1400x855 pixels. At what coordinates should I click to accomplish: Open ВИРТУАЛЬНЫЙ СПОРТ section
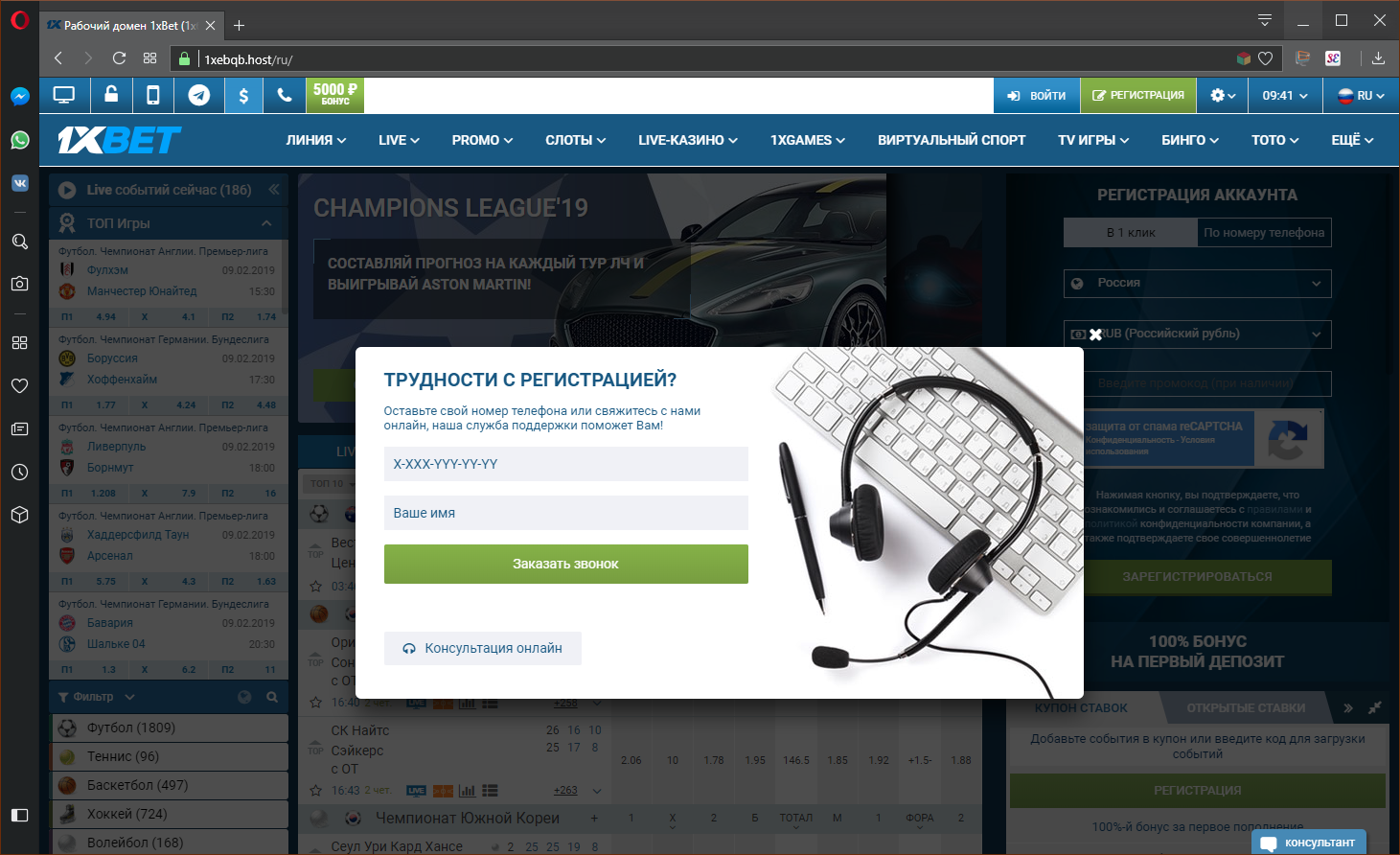tap(952, 140)
